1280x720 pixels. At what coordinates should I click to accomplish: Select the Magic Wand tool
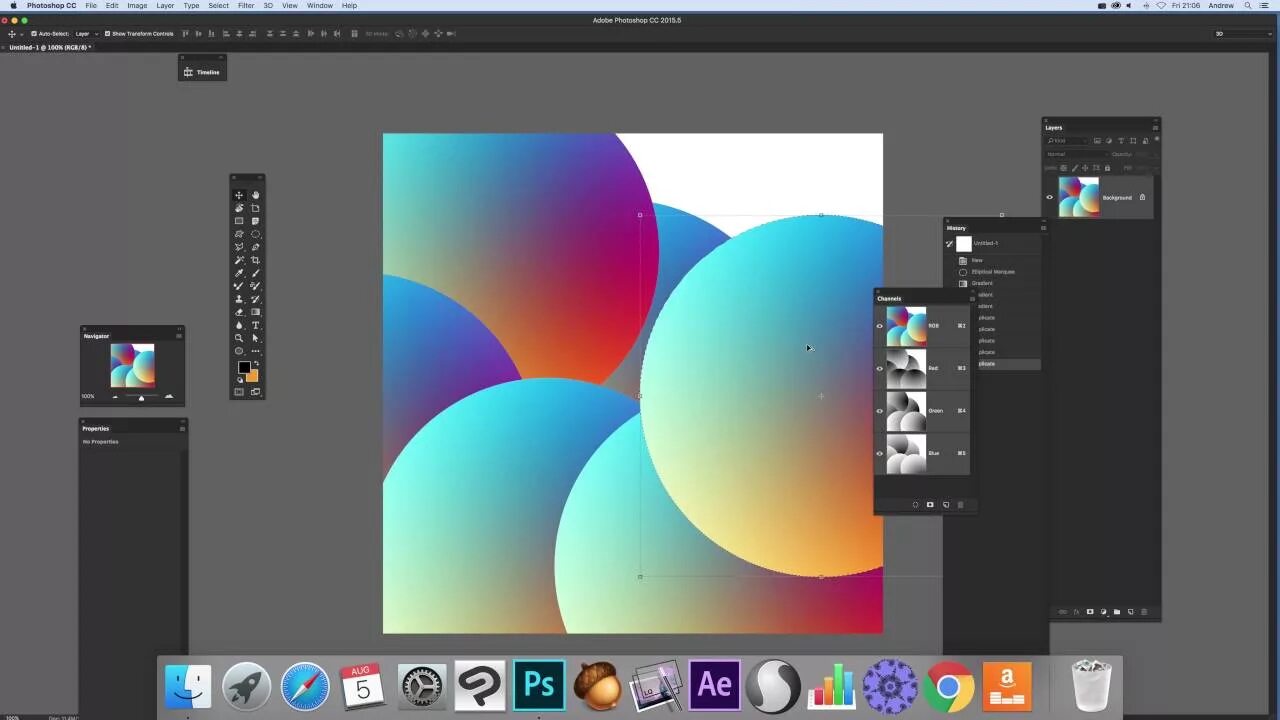(x=239, y=260)
